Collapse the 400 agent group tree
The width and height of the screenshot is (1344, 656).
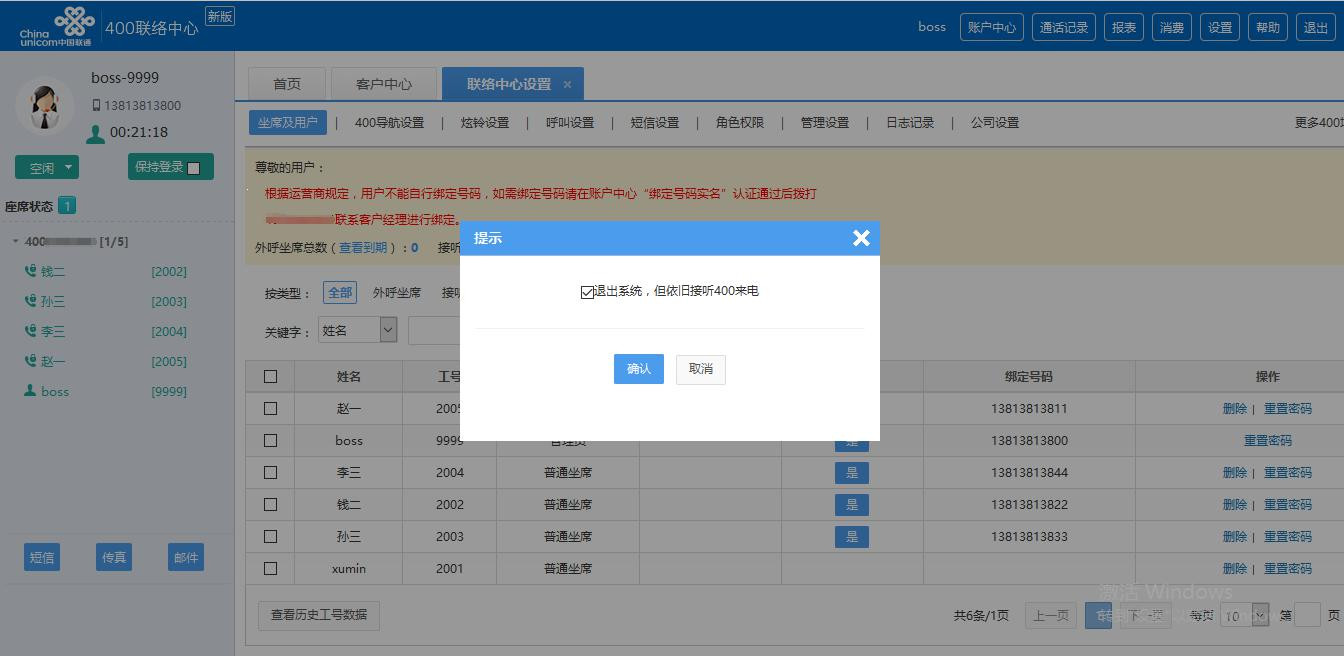pyautogui.click(x=16, y=241)
